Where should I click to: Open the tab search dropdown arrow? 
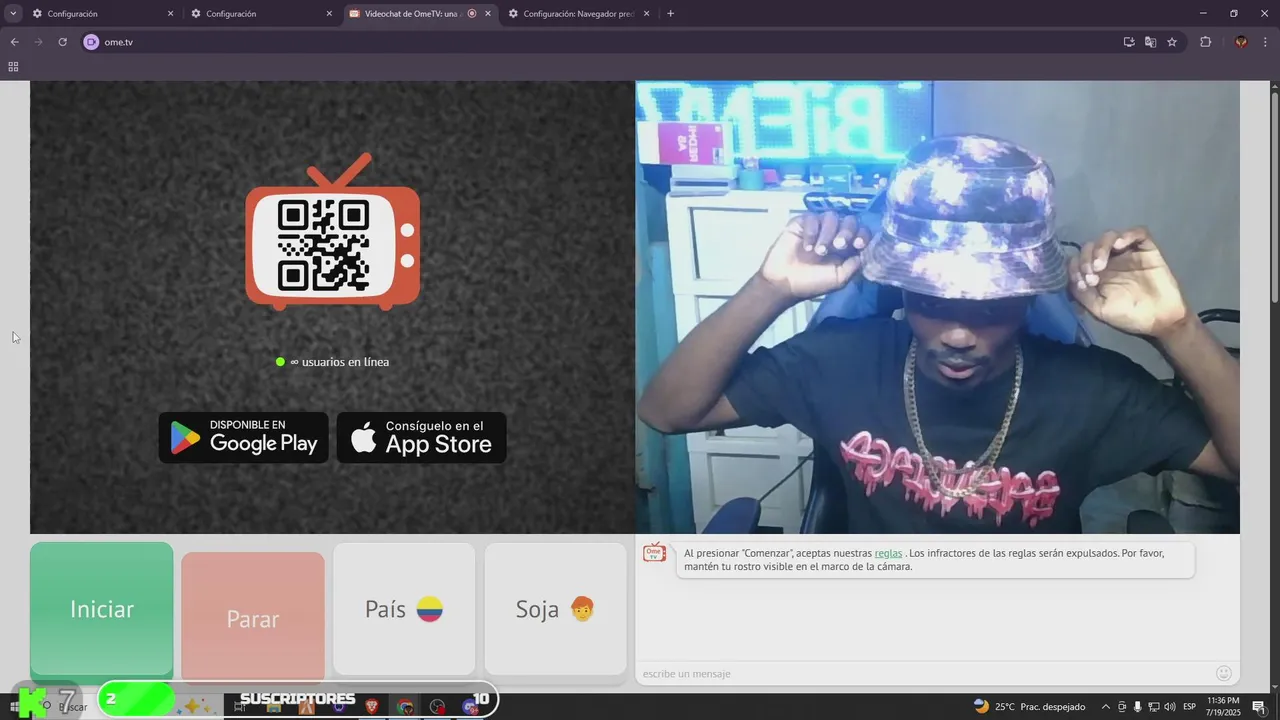click(13, 14)
